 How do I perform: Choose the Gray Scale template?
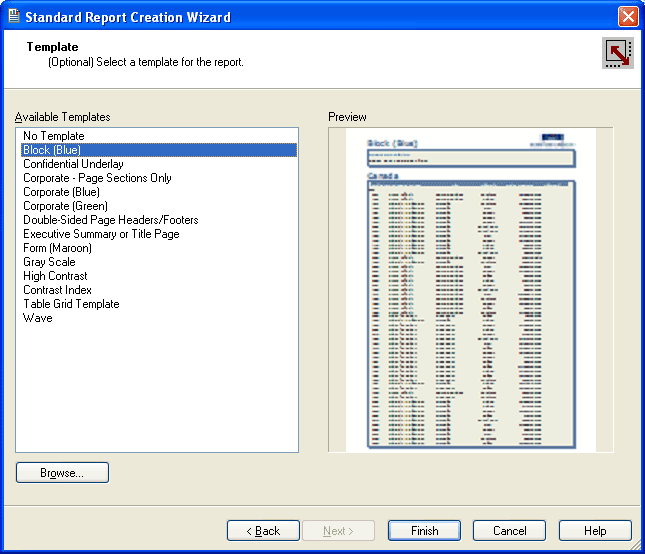coord(49,262)
